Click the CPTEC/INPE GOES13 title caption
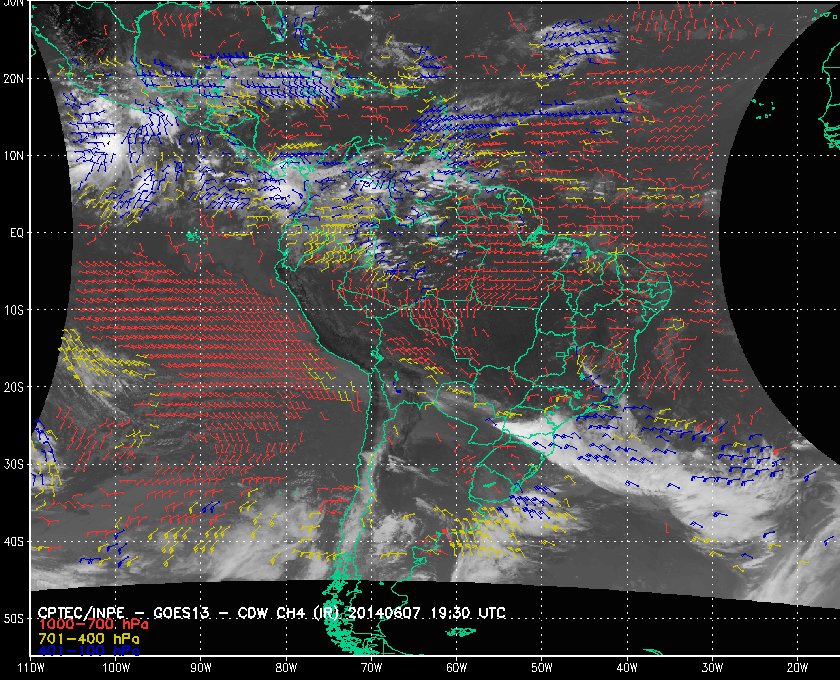Screen dimensions: 840x680 pyautogui.click(x=271, y=613)
